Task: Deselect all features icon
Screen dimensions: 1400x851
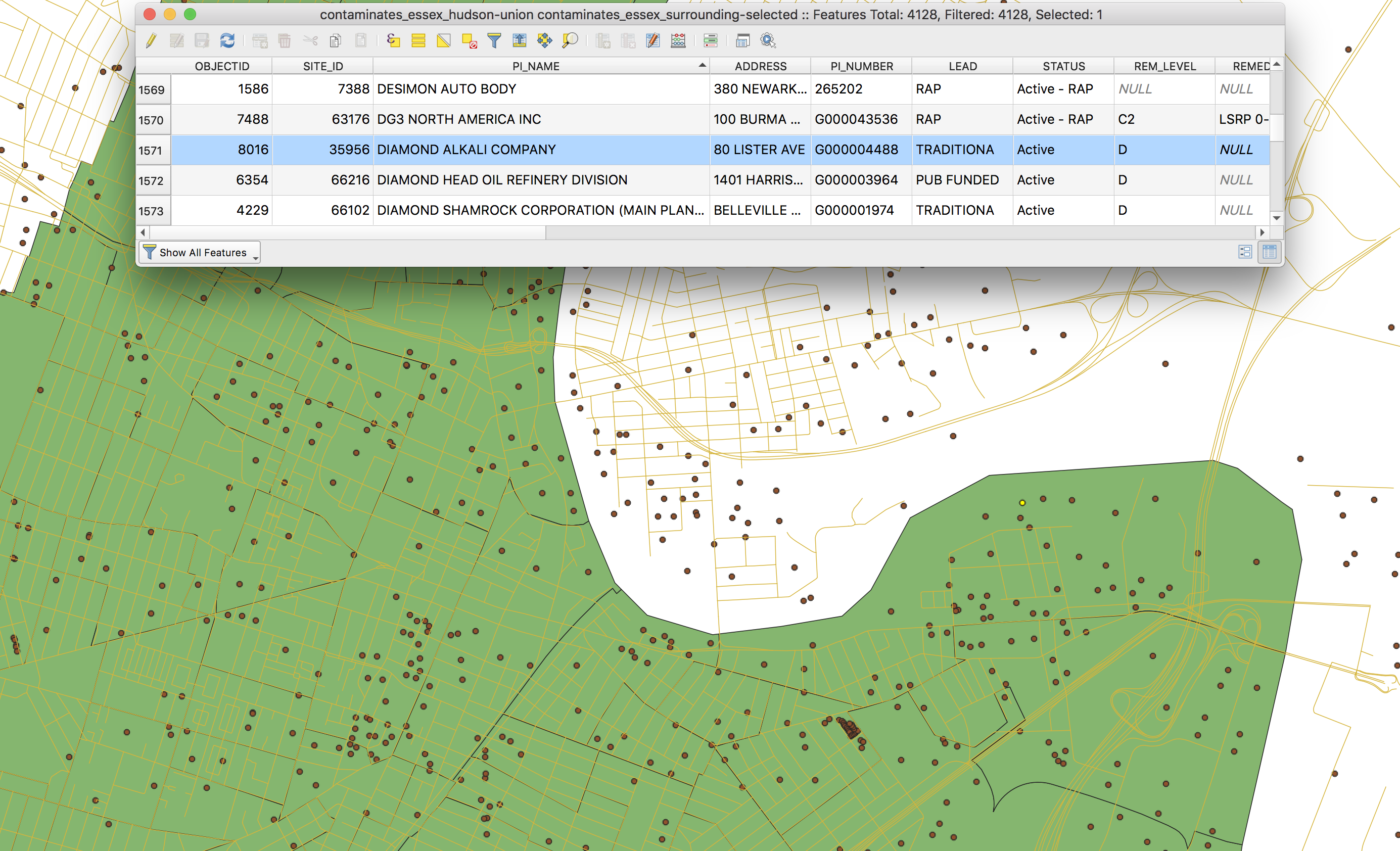Action: point(469,40)
